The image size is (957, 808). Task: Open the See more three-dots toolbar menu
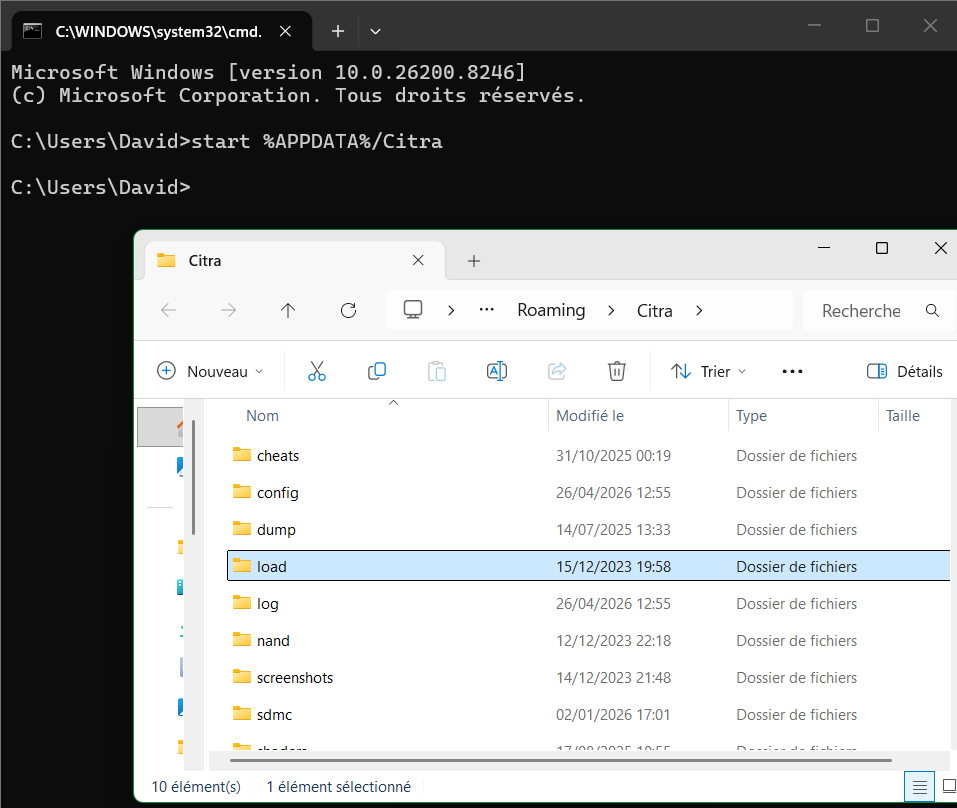pos(792,371)
